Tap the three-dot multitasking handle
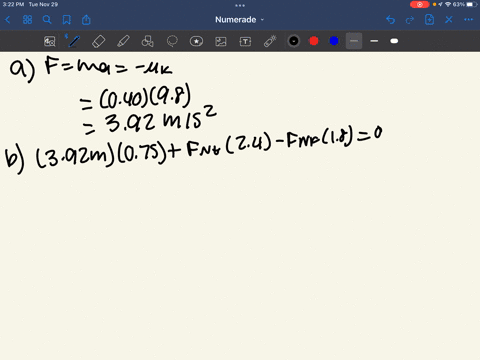The width and height of the screenshot is (480, 360). 240,5
